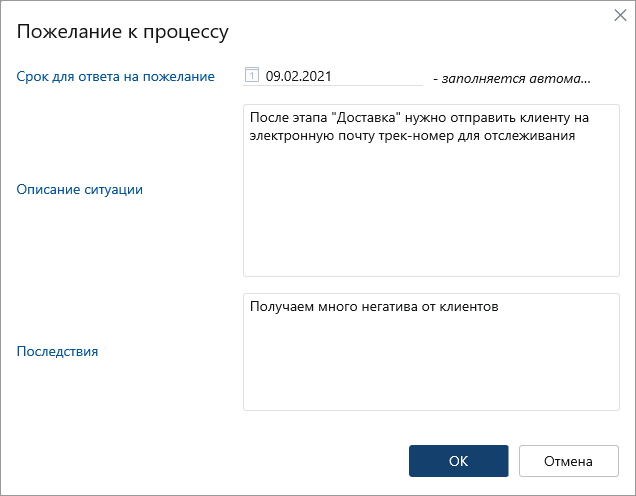The width and height of the screenshot is (636, 496).
Task: Click the 'Последствия' field label
Action: click(58, 351)
